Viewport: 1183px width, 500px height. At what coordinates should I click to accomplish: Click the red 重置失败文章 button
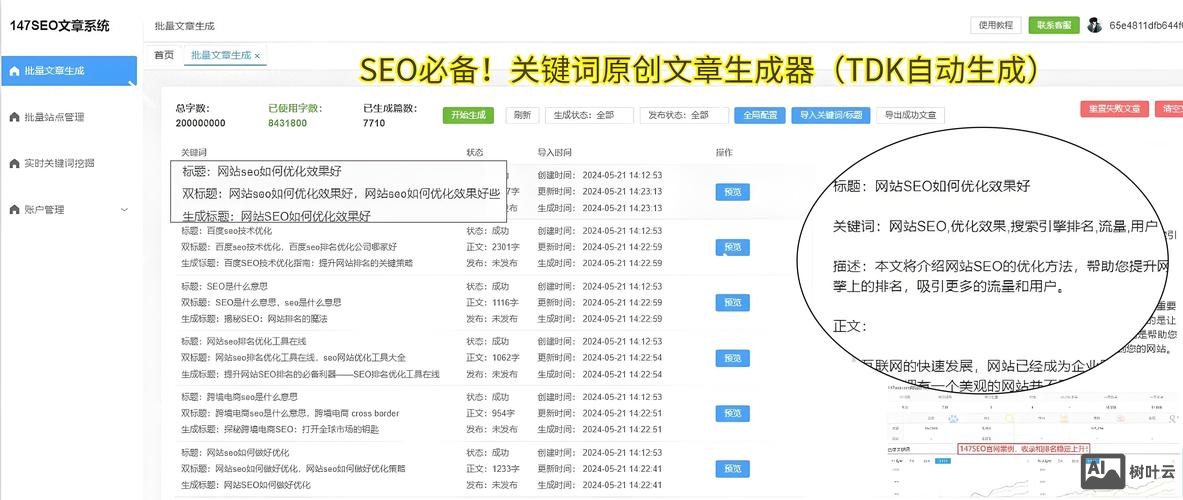tap(1114, 109)
